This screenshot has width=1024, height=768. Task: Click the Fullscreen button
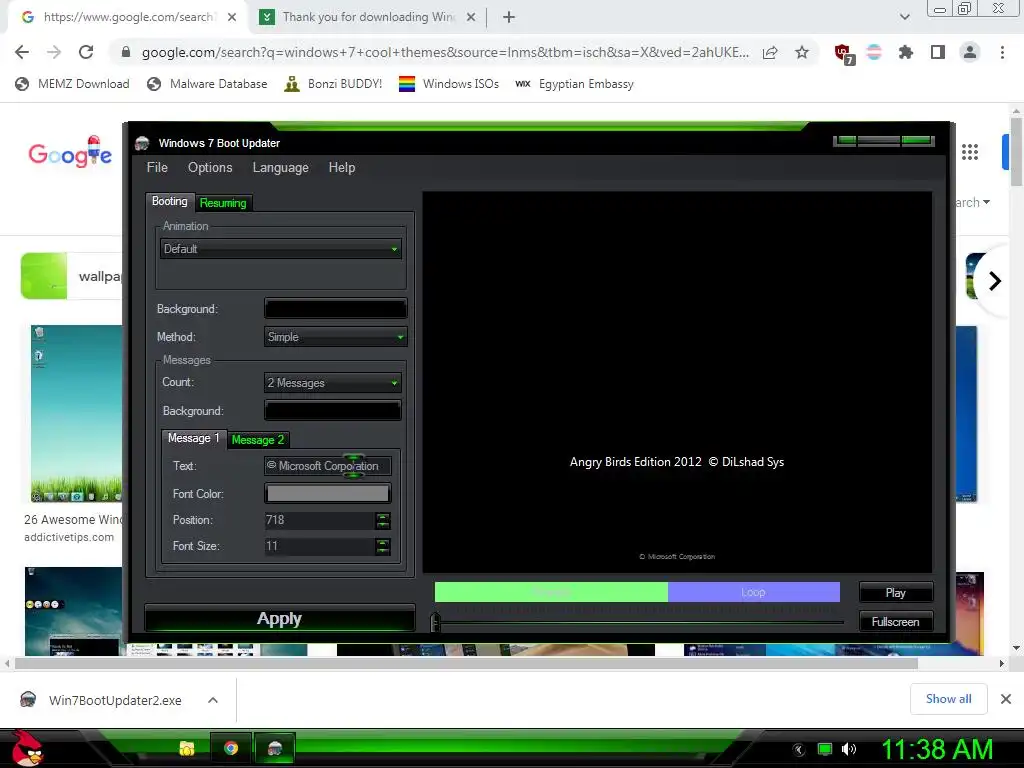pos(895,622)
